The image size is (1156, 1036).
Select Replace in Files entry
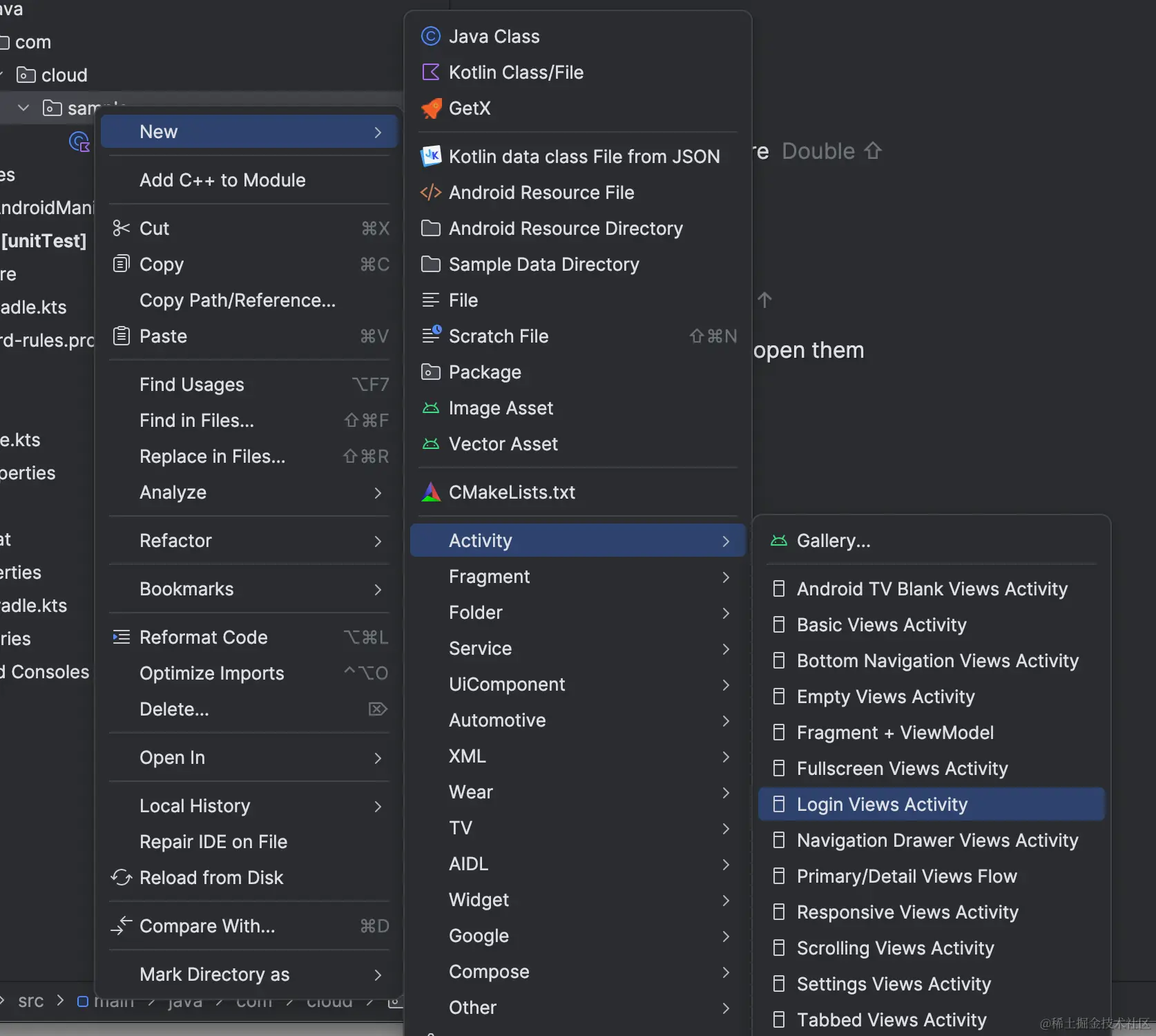249,456
